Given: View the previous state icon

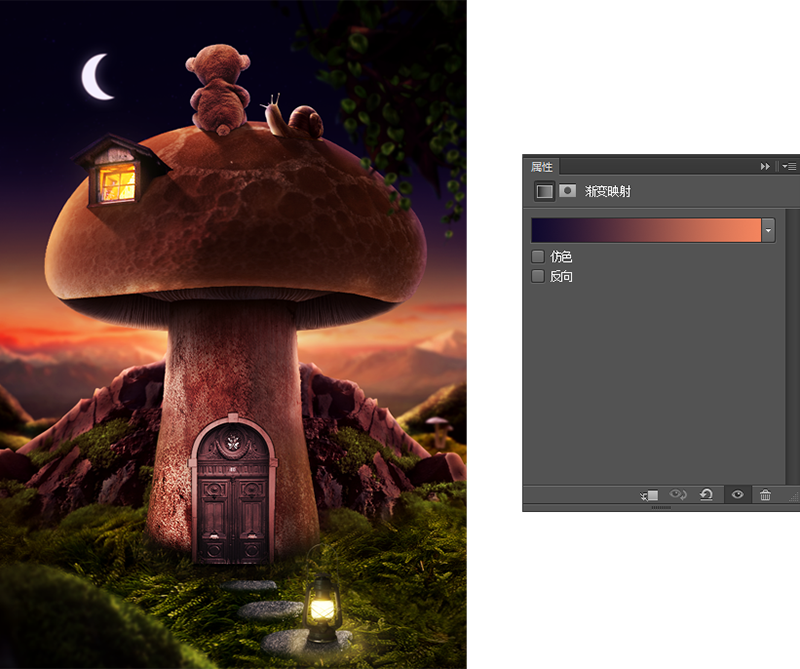Looking at the screenshot, I should coord(678,494).
